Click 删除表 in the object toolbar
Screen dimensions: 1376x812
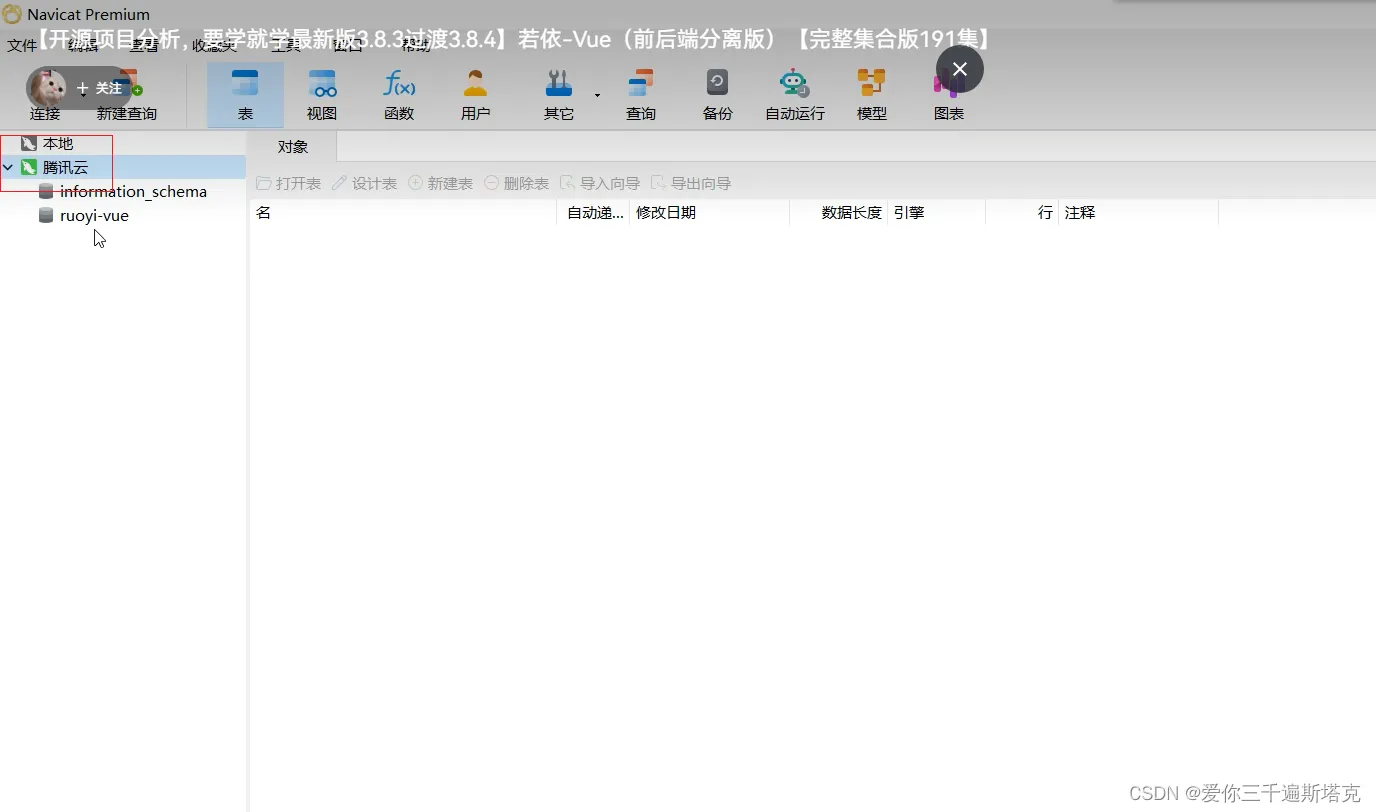pyautogui.click(x=517, y=184)
